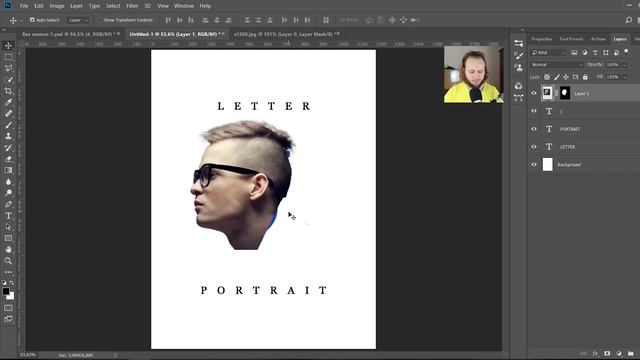Select the Clone Stamp tool

click(x=8, y=136)
